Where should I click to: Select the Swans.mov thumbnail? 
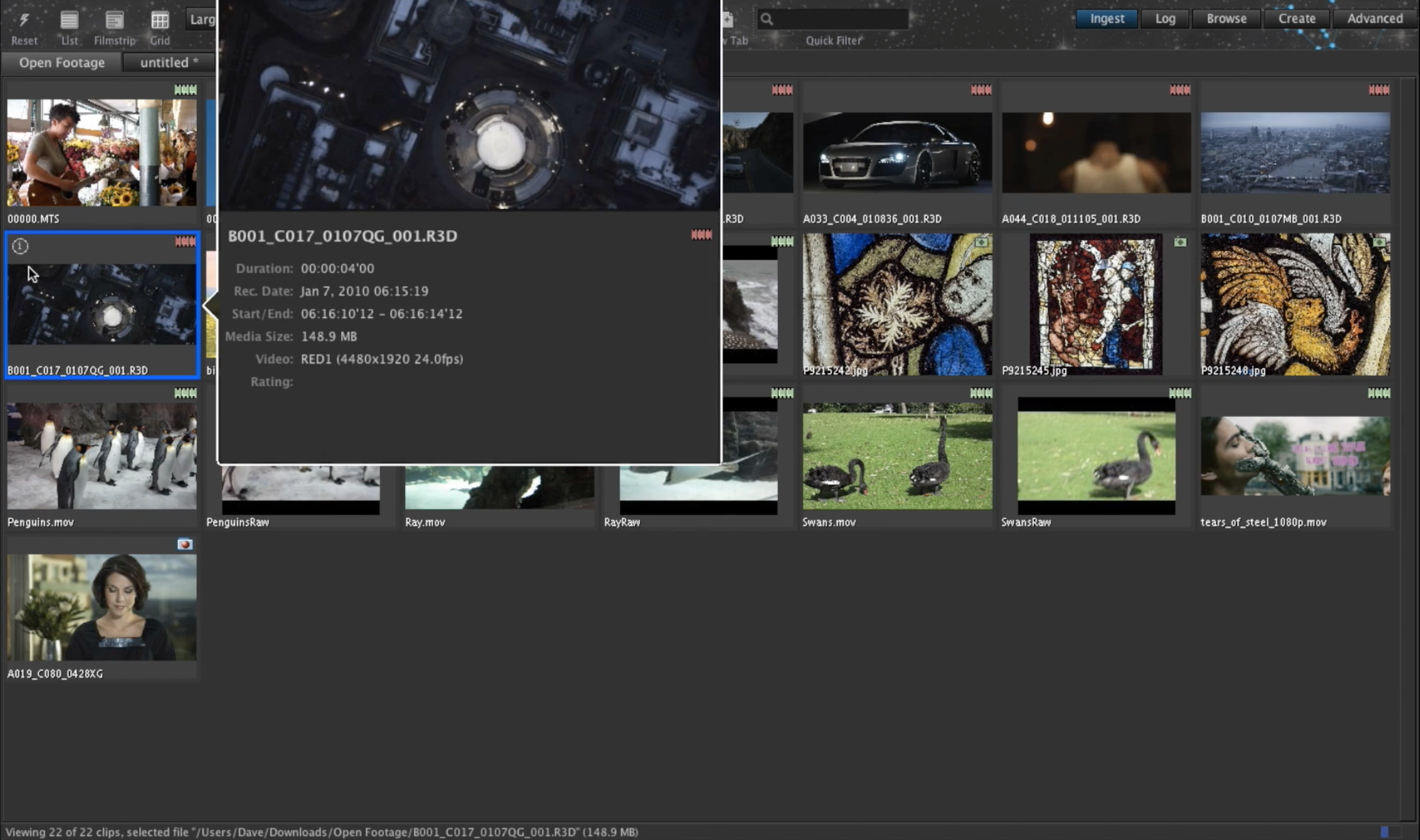(897, 455)
